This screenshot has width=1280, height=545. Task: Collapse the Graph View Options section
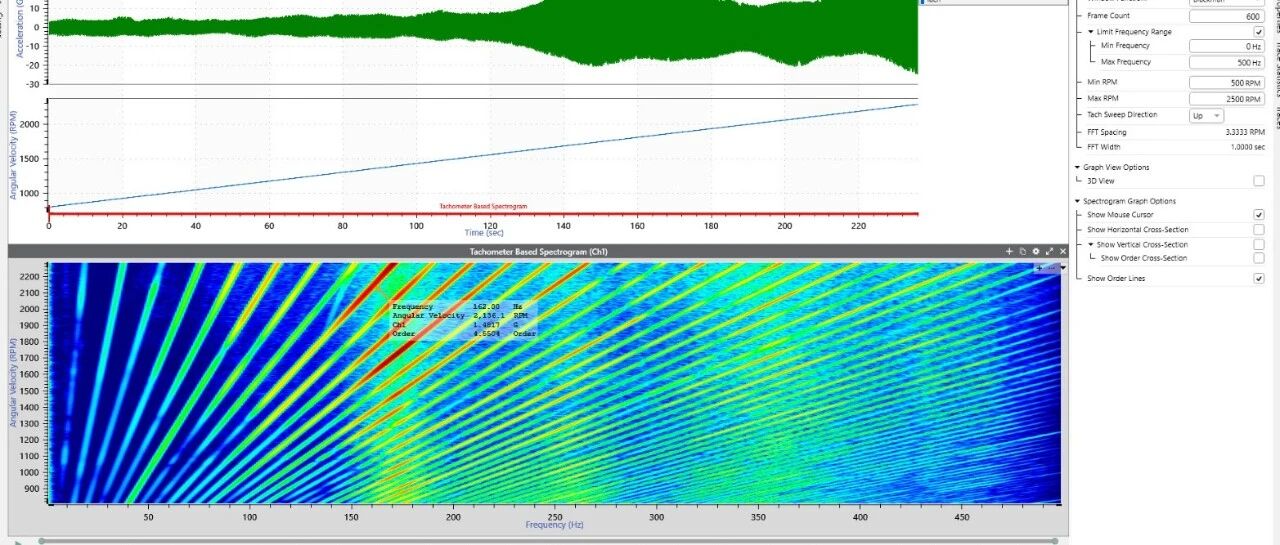coord(1076,167)
